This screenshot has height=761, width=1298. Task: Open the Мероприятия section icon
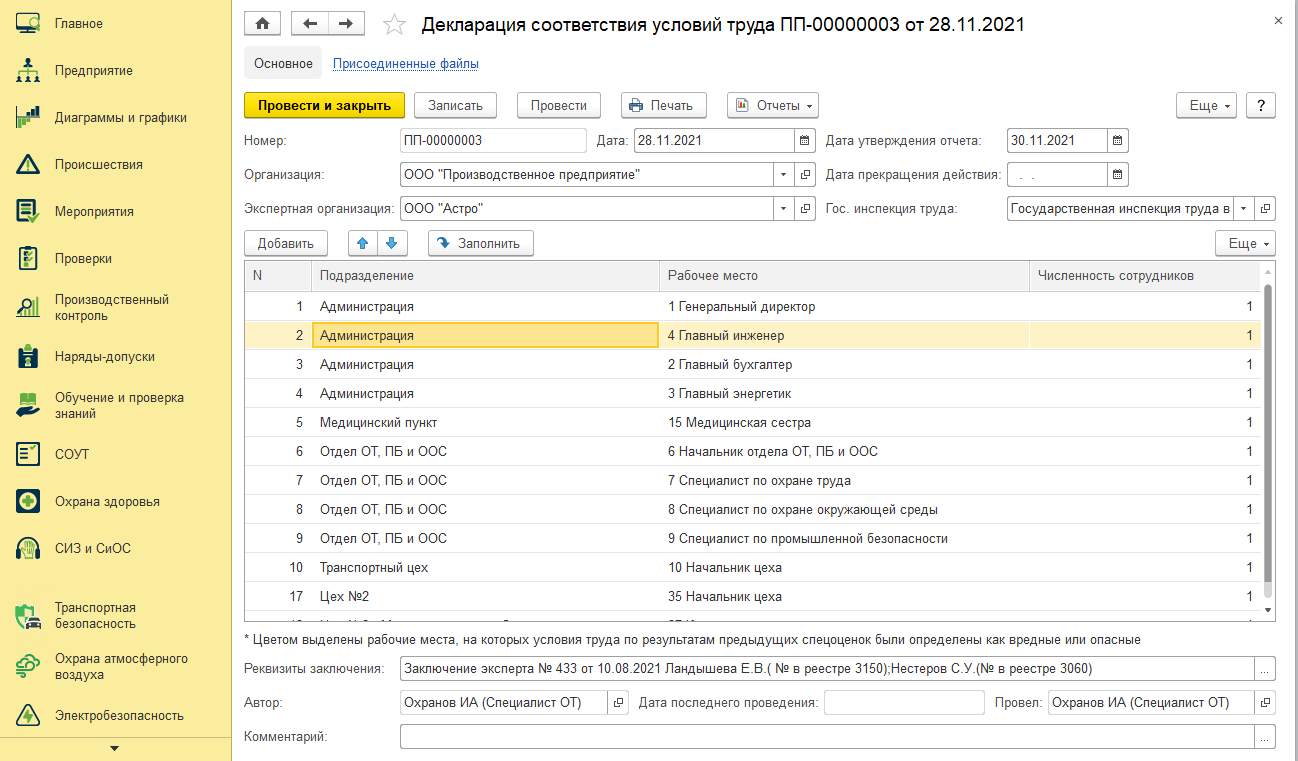click(x=28, y=212)
